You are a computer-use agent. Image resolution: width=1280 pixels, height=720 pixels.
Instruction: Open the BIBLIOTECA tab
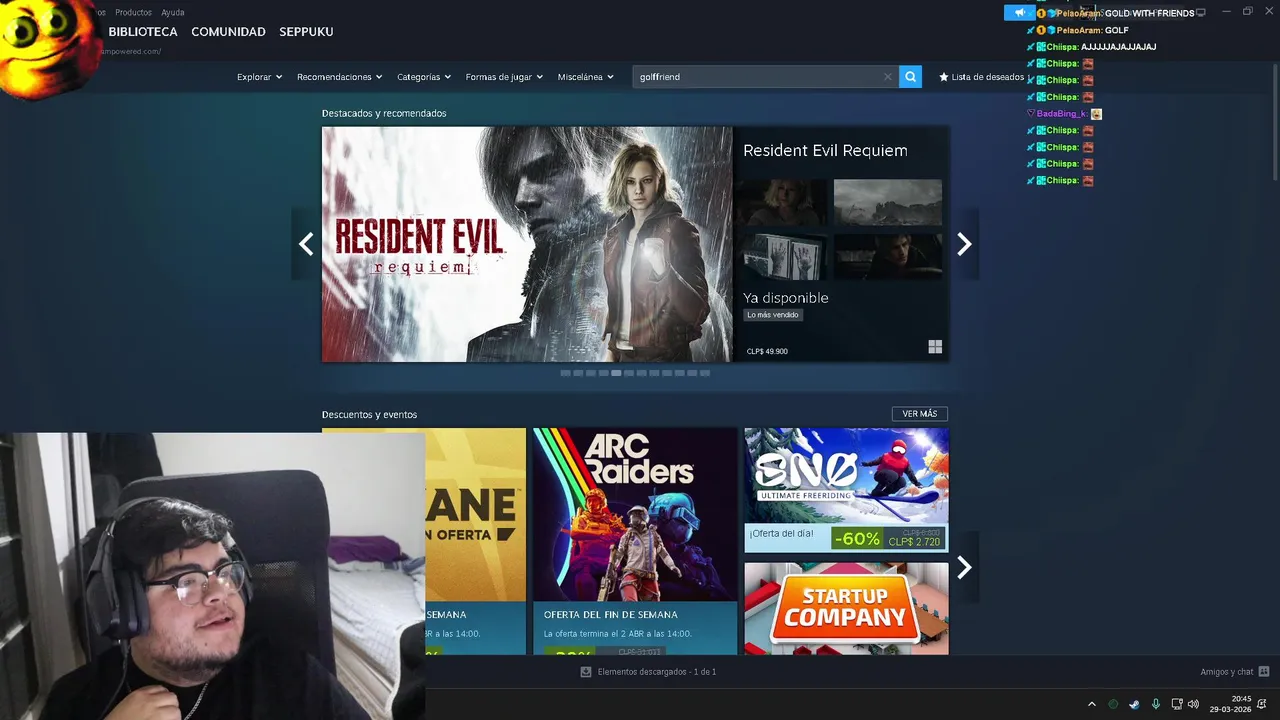(x=143, y=32)
